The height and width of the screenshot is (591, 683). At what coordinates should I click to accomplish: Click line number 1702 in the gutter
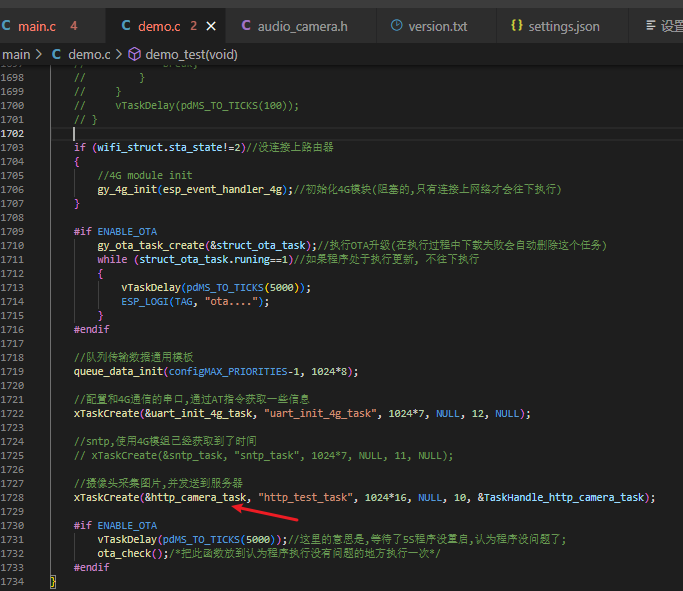[12, 133]
